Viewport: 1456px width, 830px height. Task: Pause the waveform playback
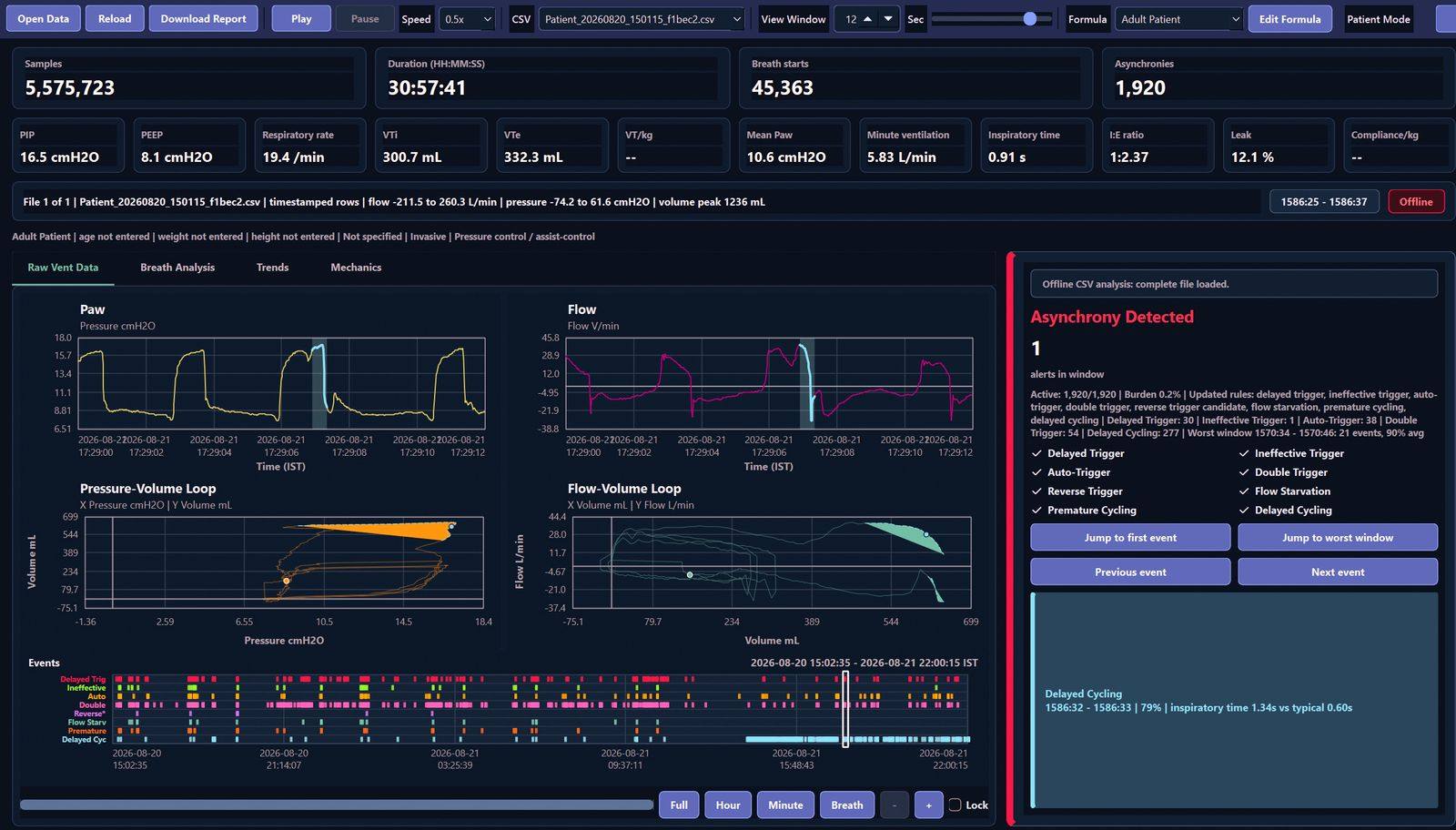click(x=365, y=19)
